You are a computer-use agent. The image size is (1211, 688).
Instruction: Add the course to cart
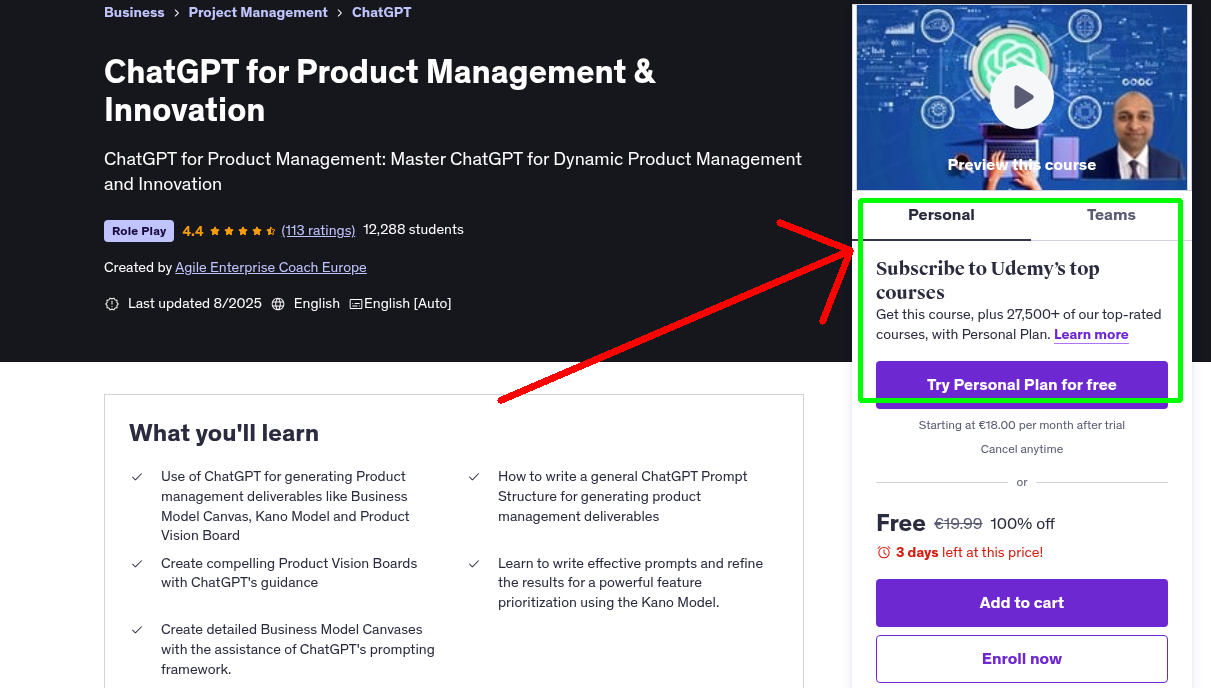pos(1022,603)
